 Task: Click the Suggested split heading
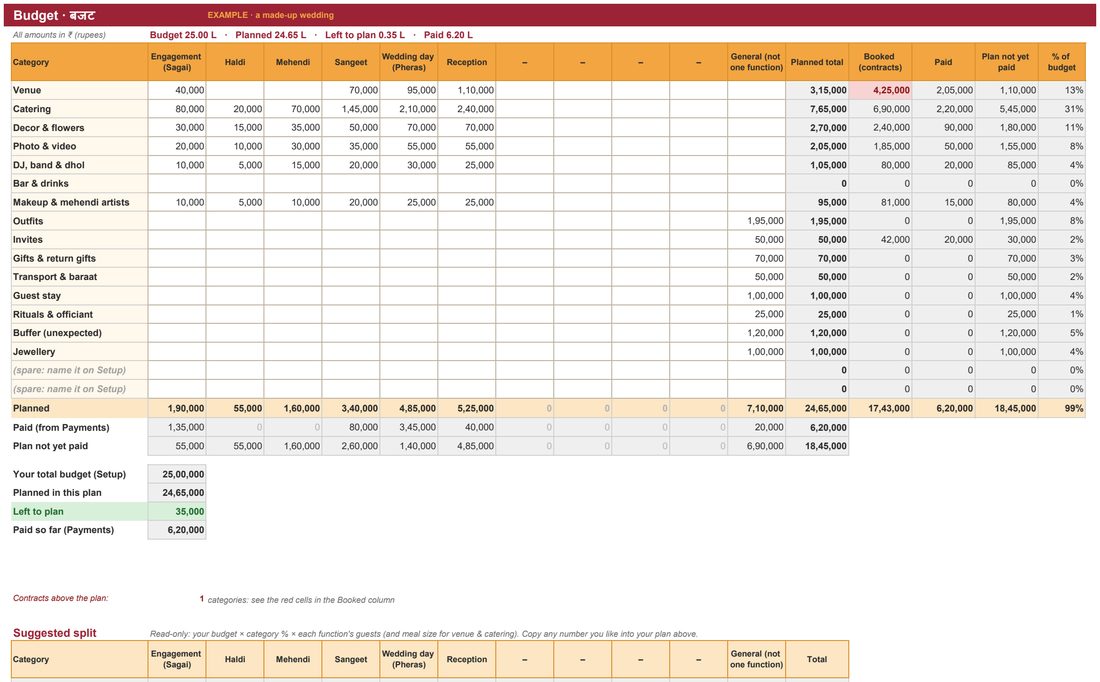pyautogui.click(x=55, y=633)
